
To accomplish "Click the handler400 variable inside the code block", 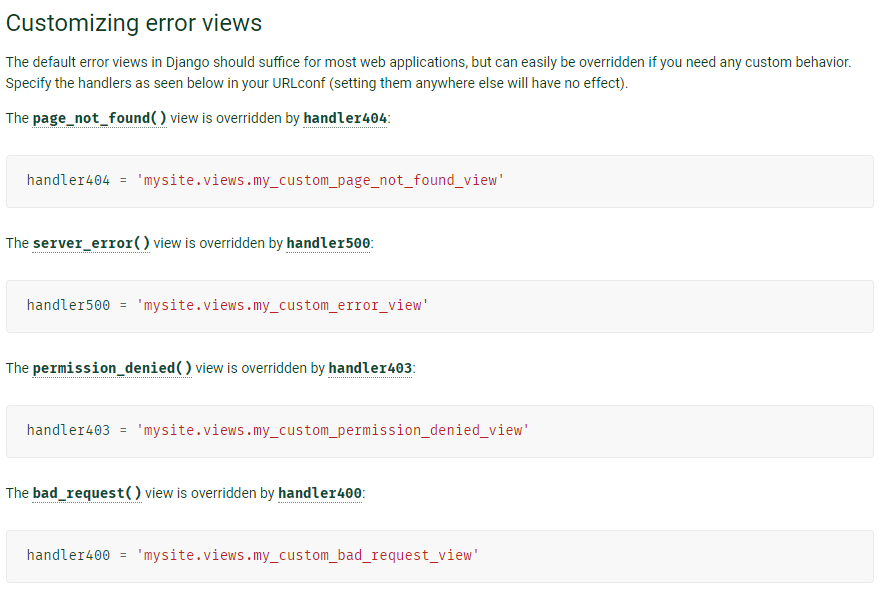I will 68,555.
